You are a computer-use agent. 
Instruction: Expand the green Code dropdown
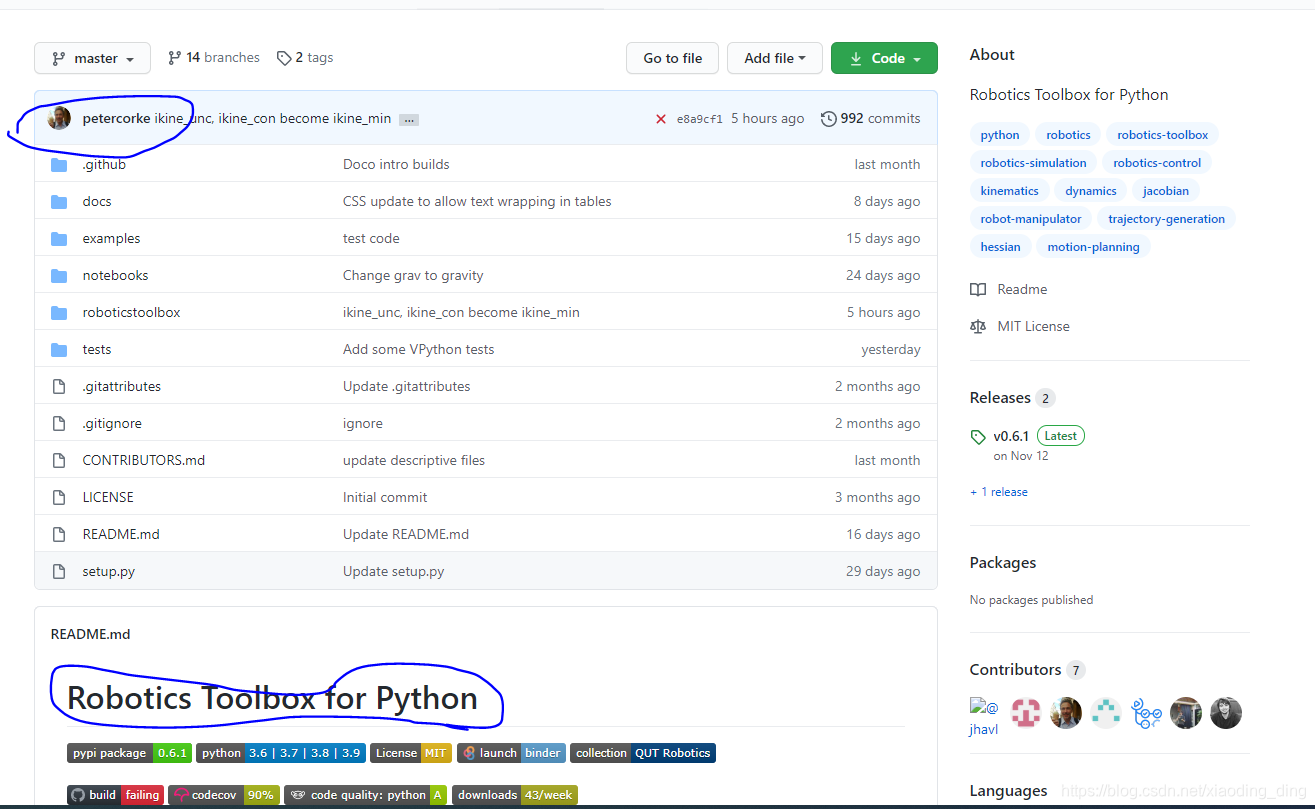(x=884, y=57)
